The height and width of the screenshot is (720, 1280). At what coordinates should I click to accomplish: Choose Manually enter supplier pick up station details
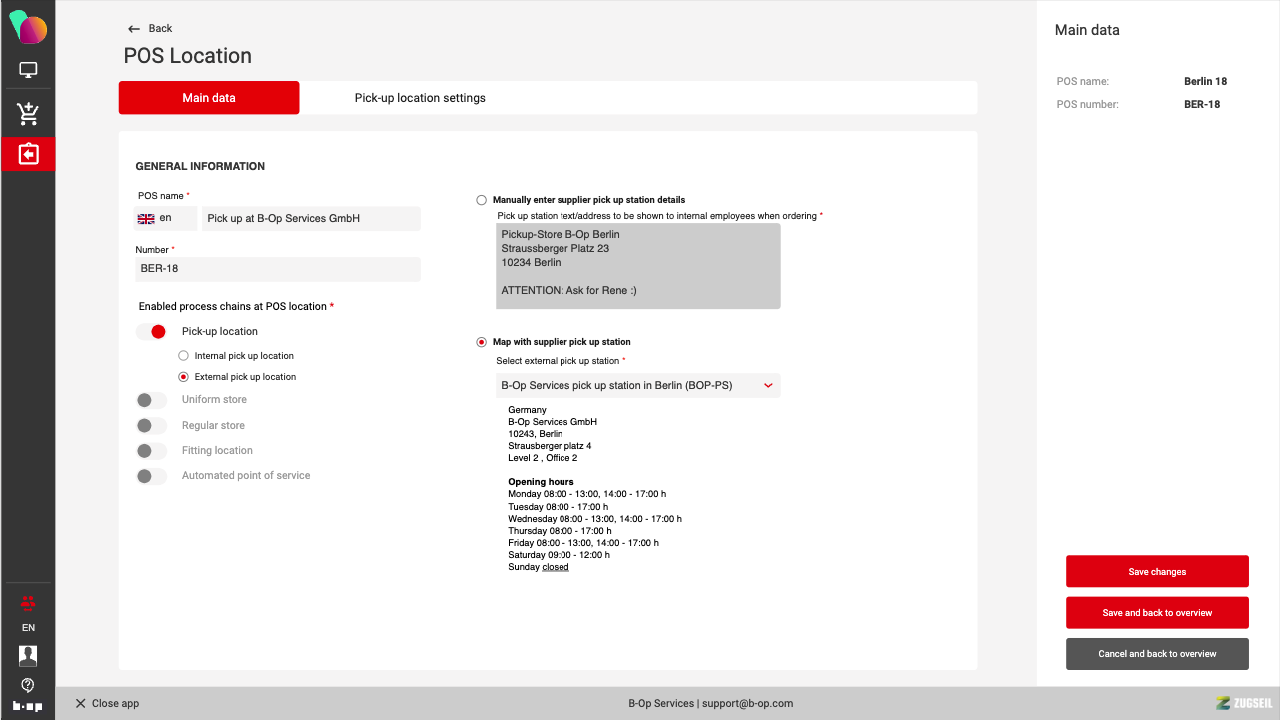tap(482, 200)
